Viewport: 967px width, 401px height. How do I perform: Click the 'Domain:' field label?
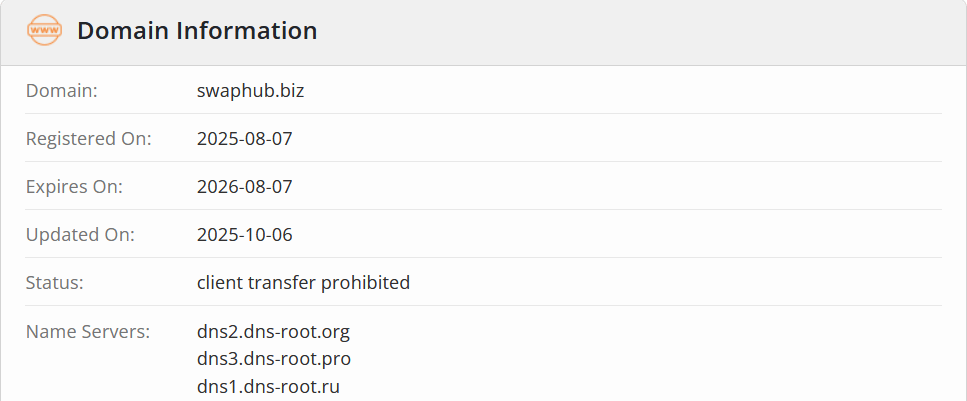point(62,91)
